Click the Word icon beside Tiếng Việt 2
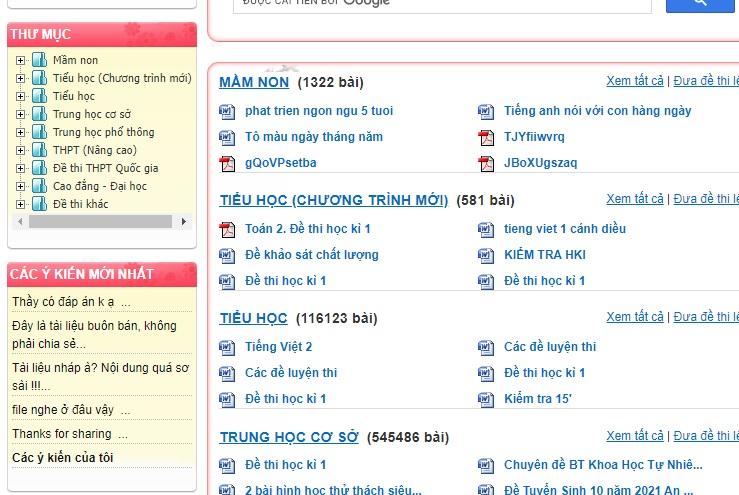739x495 pixels. point(227,347)
